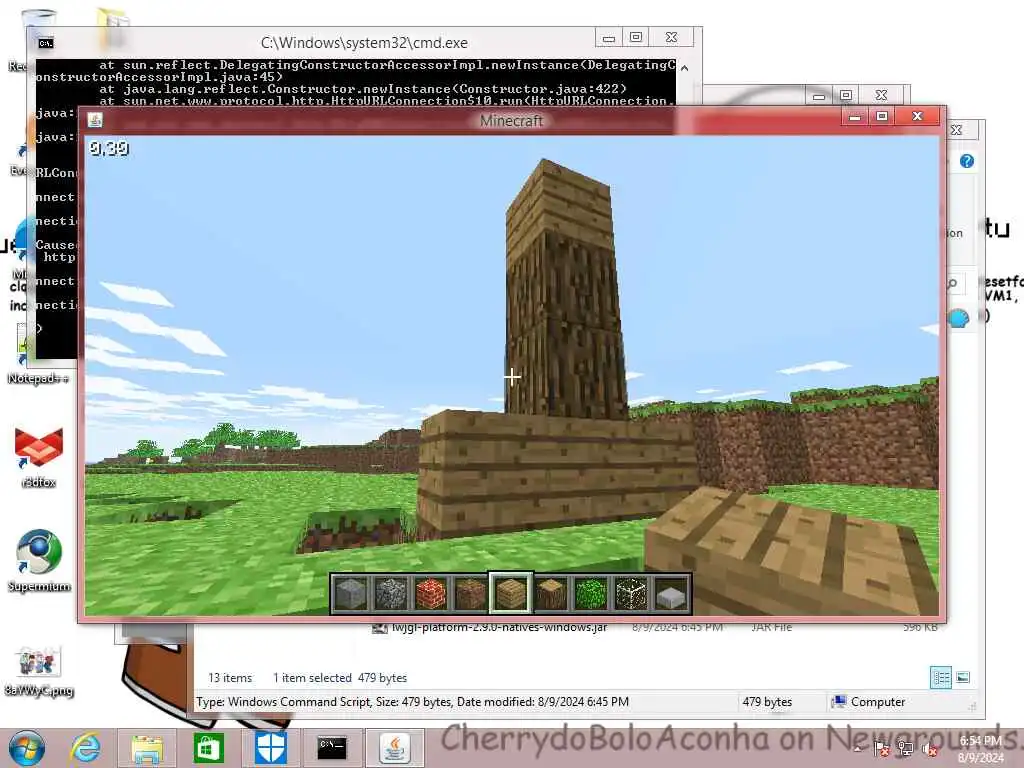Open the 8aWWyC.png desktop file
The width and height of the screenshot is (1024, 768).
pyautogui.click(x=39, y=671)
